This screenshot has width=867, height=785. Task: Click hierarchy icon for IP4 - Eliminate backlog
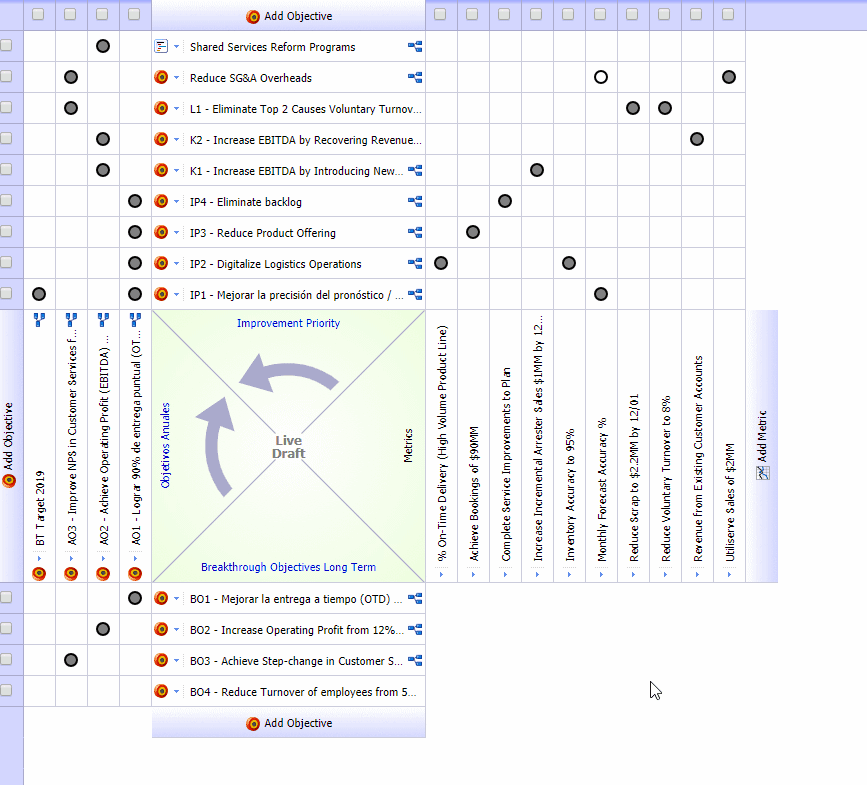click(414, 202)
